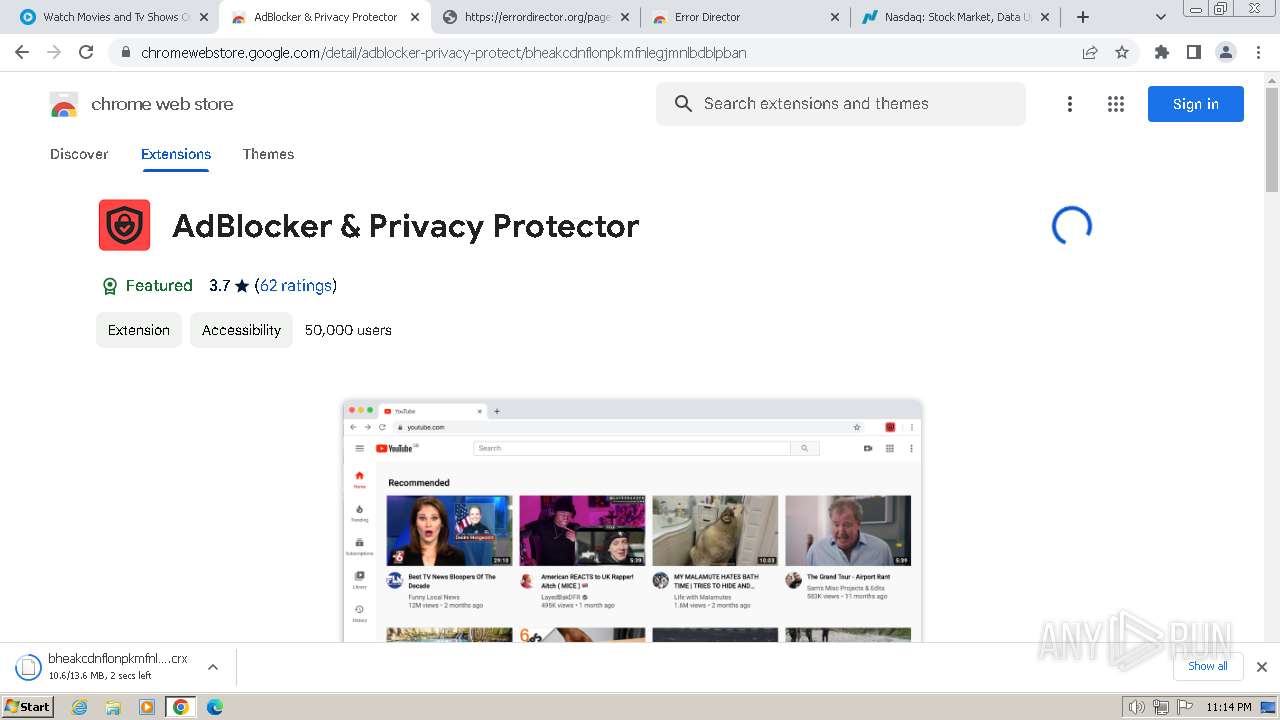This screenshot has height=720, width=1280.
Task: Open the Chrome profile avatar
Action: [1225, 53]
